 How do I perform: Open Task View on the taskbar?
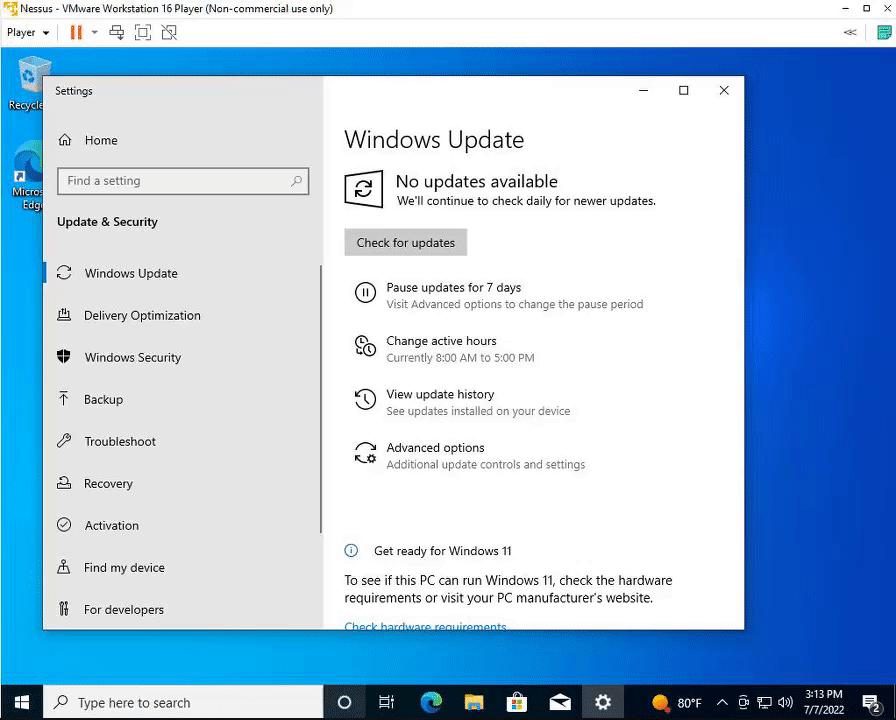(387, 702)
